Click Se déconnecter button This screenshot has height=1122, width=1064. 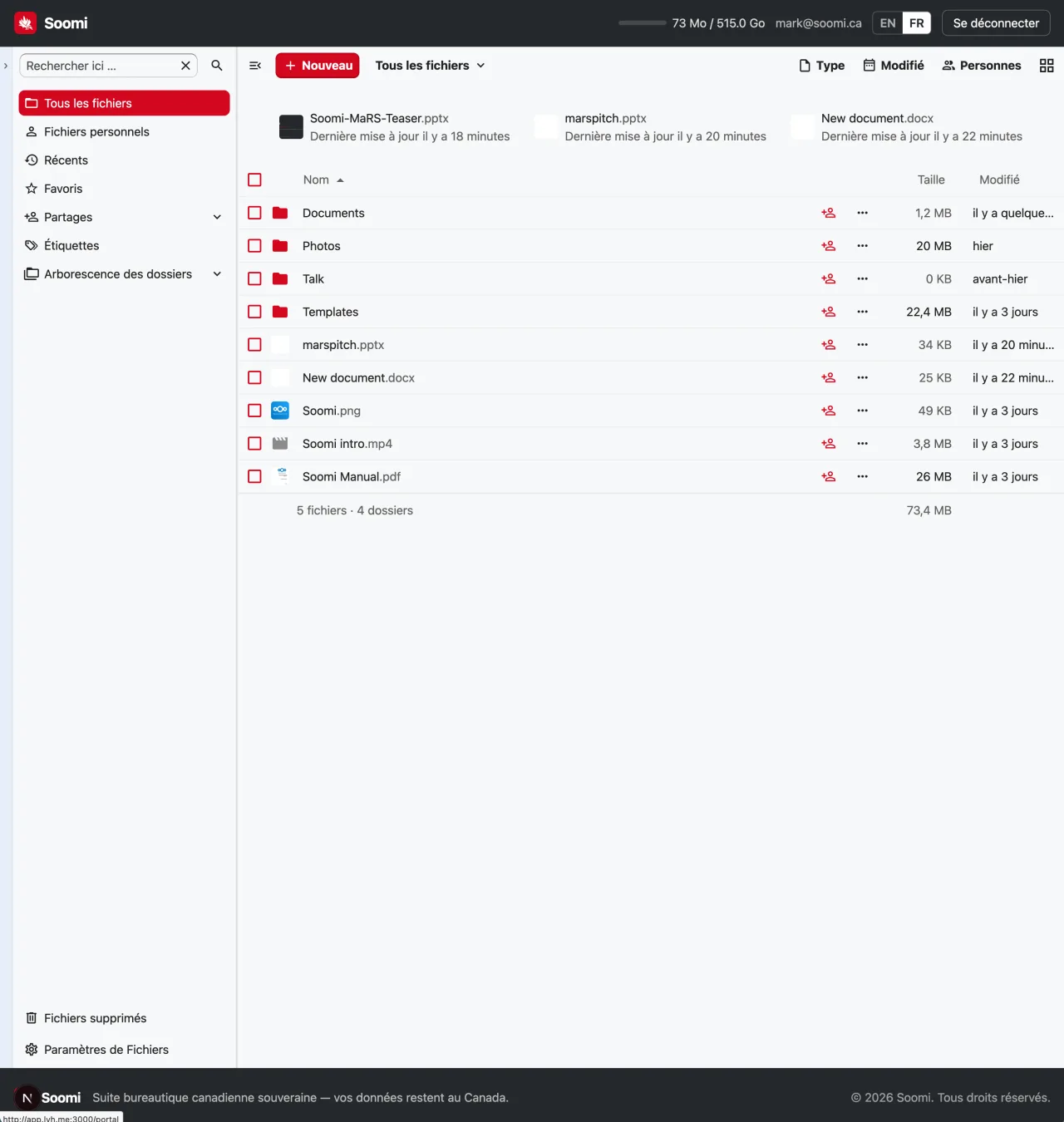click(996, 23)
